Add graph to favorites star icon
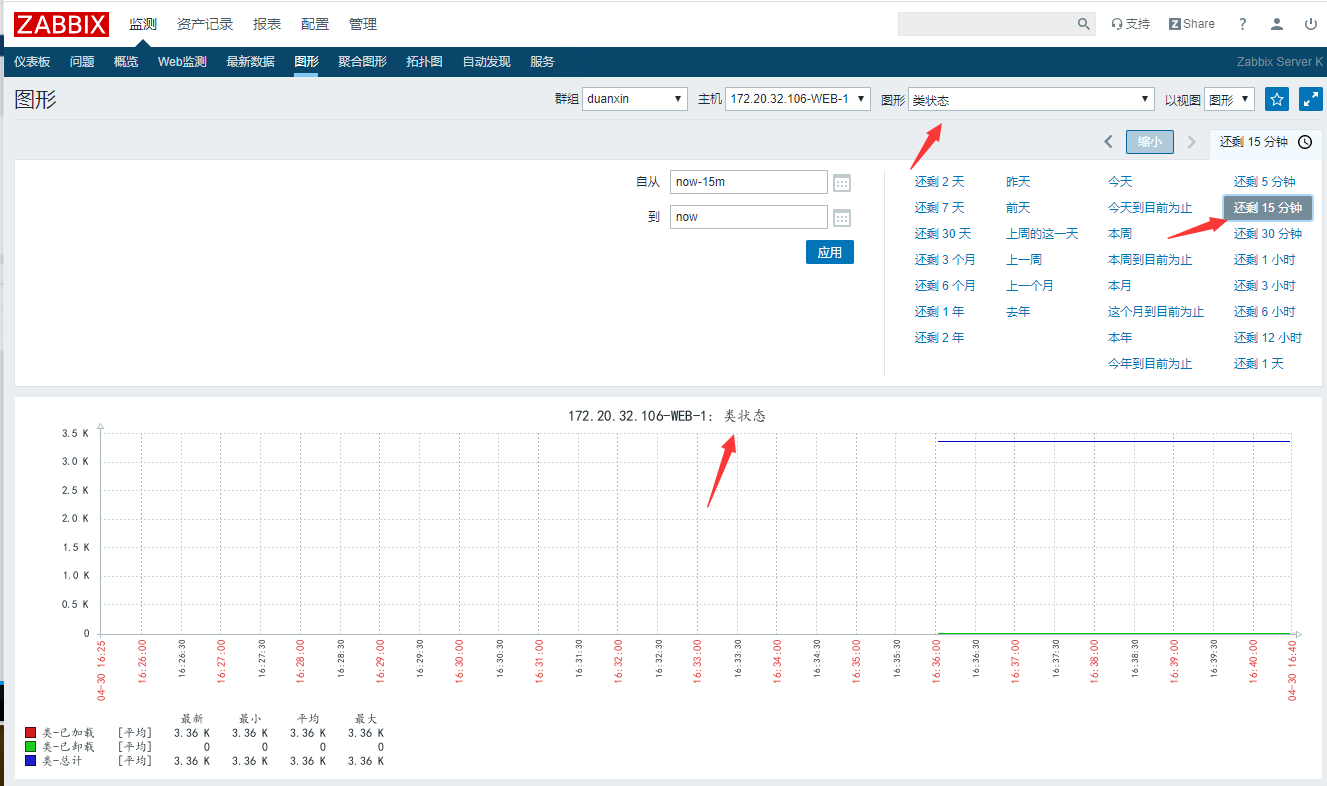The height and width of the screenshot is (786, 1327). [1276, 99]
